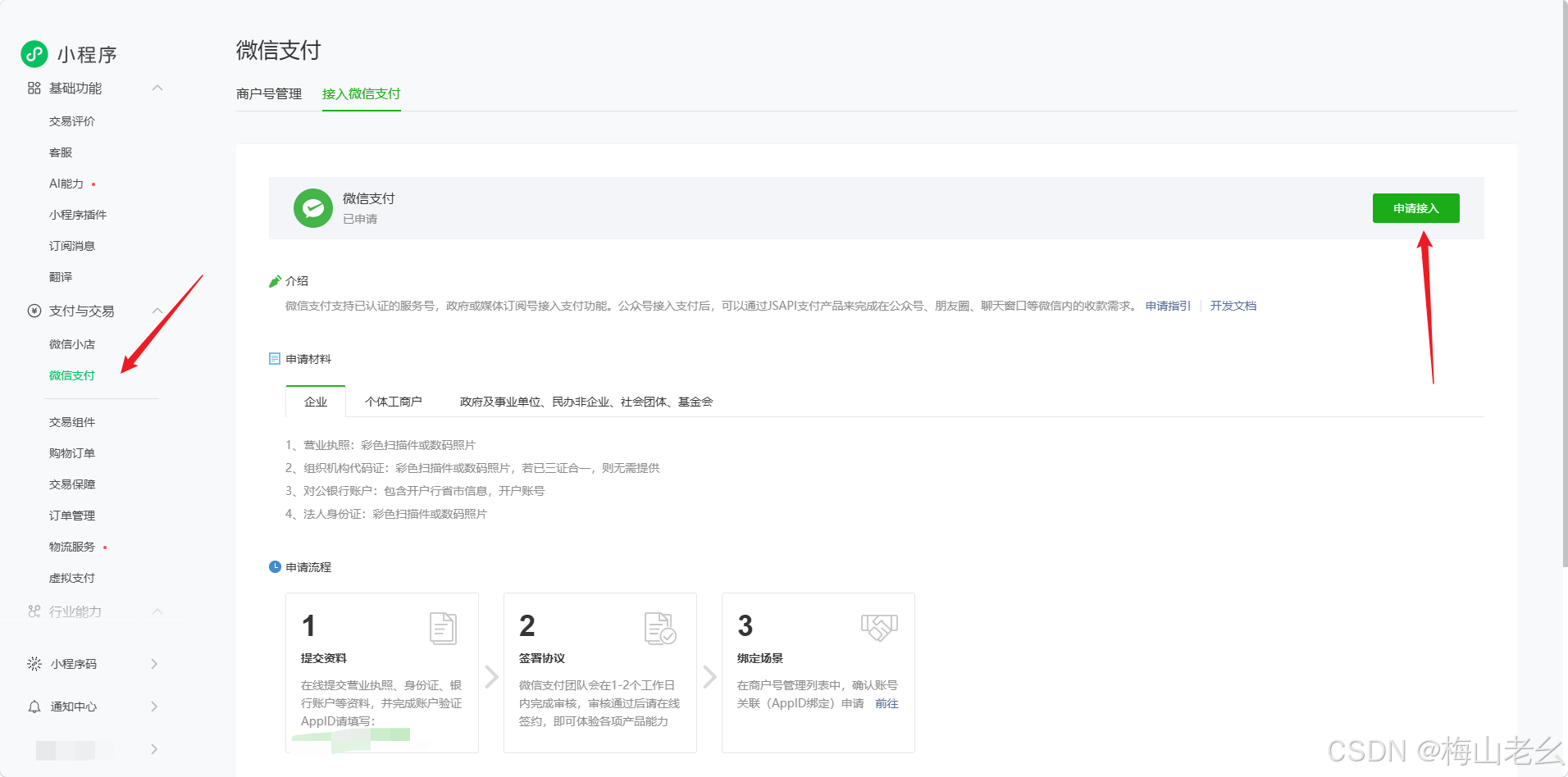Click the 行业能力 section icon
The height and width of the screenshot is (777, 1568).
pos(34,611)
